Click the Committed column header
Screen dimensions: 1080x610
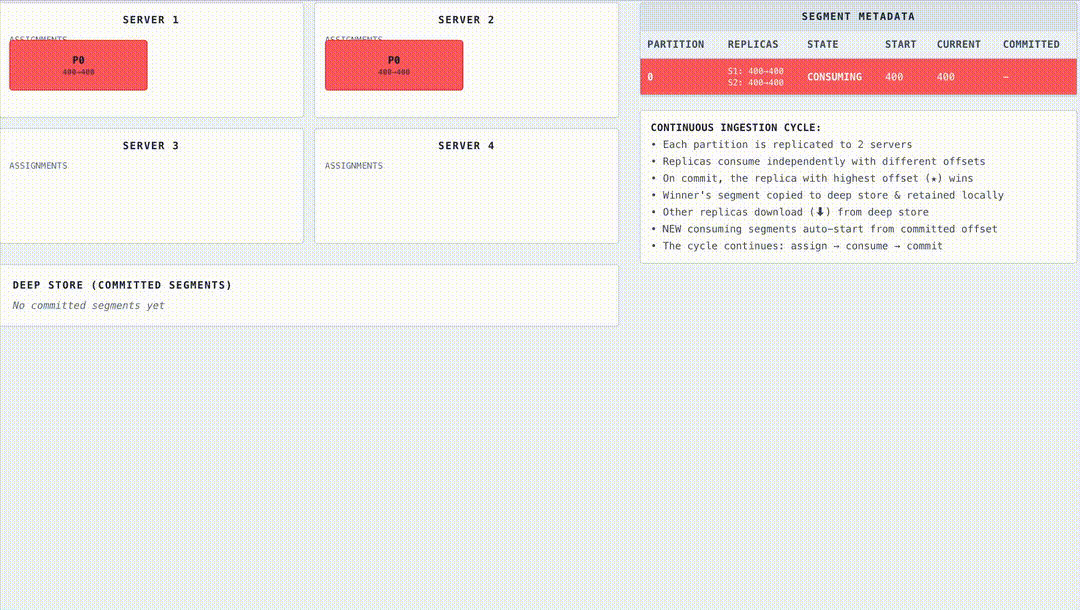tap(1031, 45)
